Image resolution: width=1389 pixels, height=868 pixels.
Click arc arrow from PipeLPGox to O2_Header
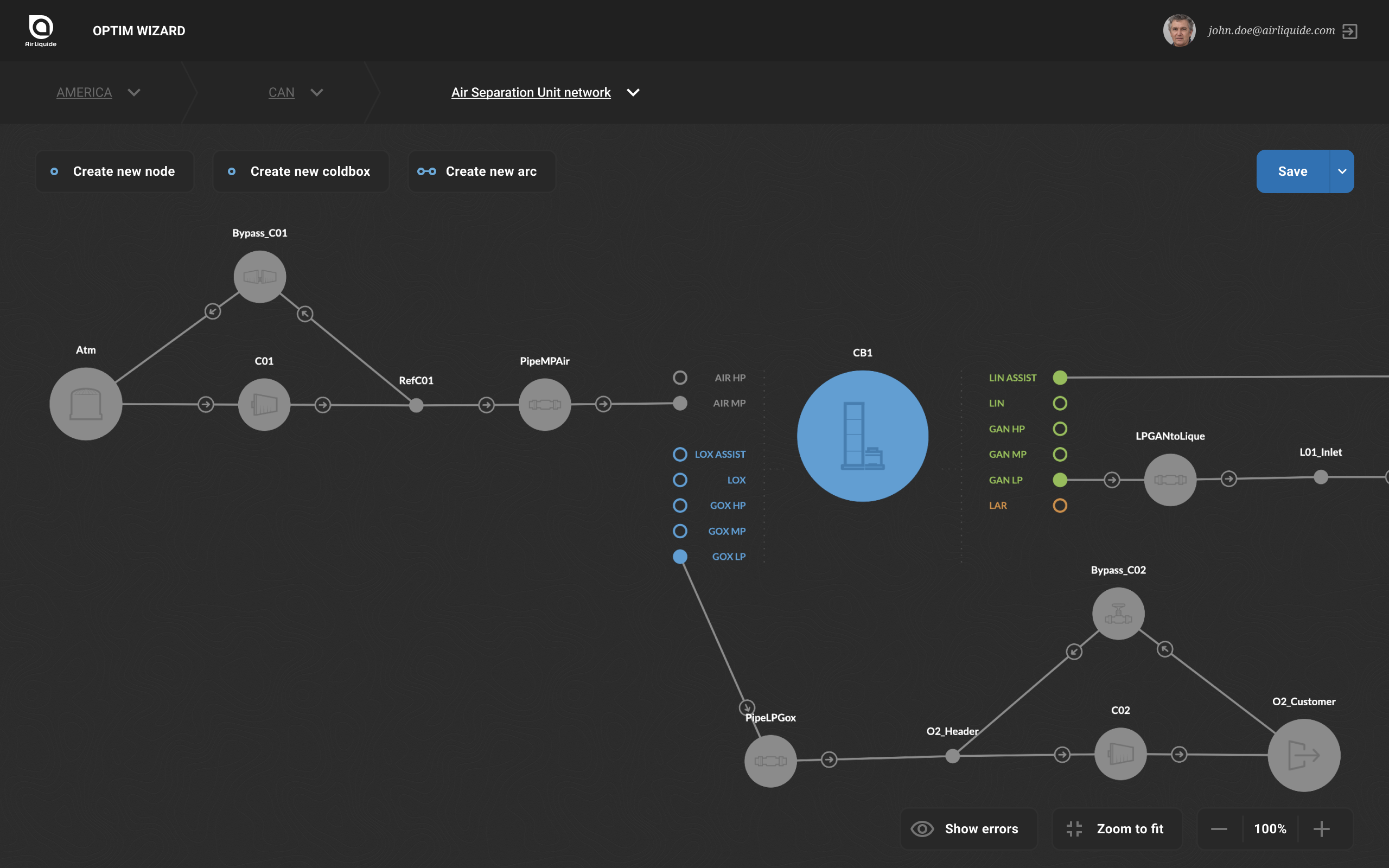[x=829, y=759]
